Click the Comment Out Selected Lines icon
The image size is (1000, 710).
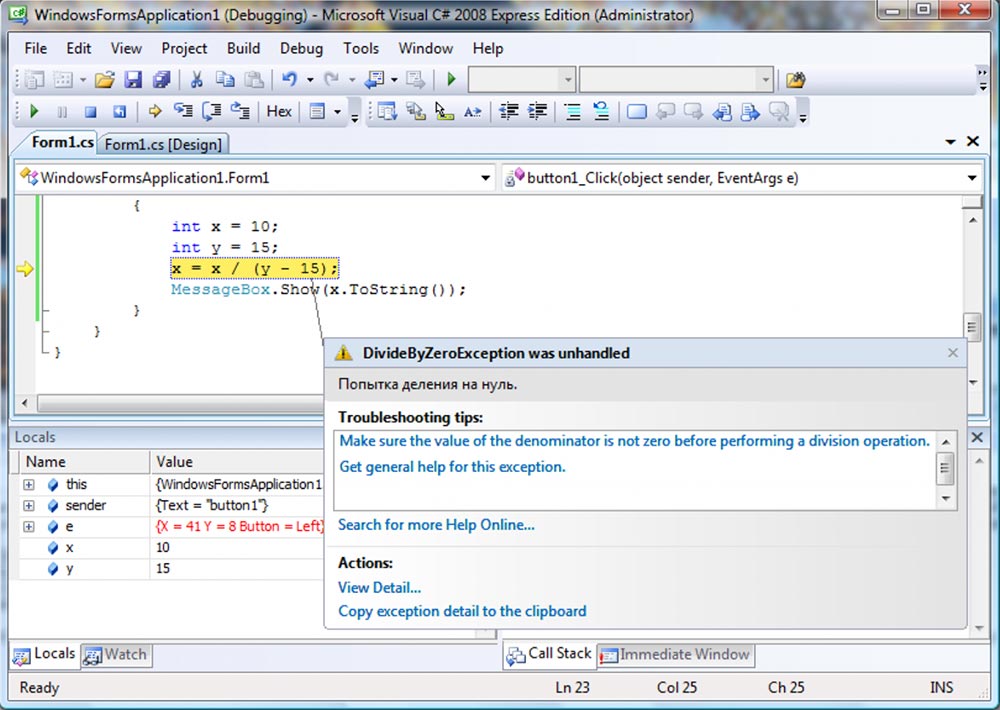click(573, 112)
